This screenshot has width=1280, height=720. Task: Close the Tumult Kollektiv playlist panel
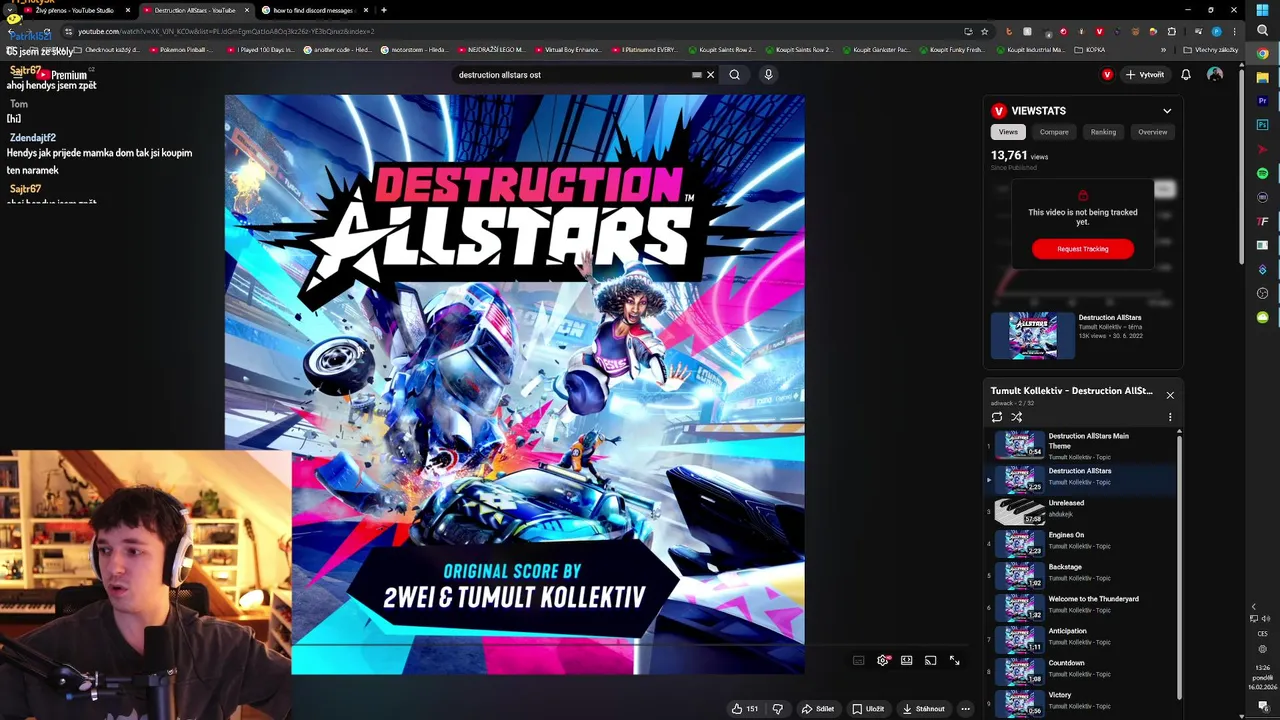tap(1170, 395)
